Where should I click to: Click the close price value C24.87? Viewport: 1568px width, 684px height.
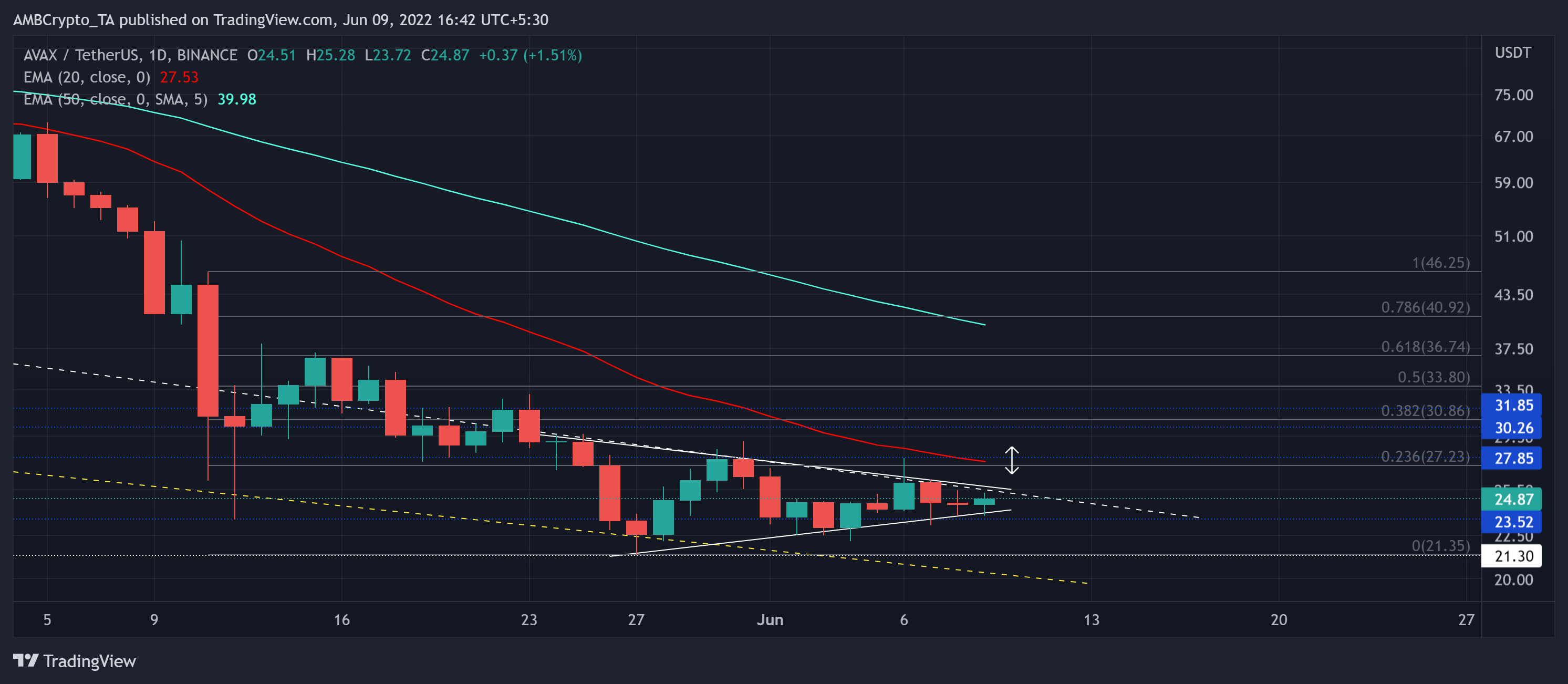445,55
